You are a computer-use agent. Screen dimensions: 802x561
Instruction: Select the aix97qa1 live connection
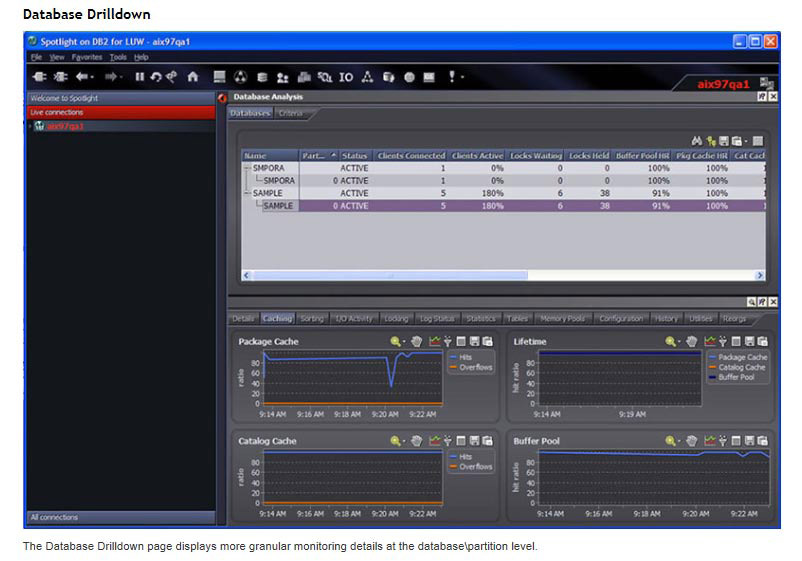pos(65,126)
